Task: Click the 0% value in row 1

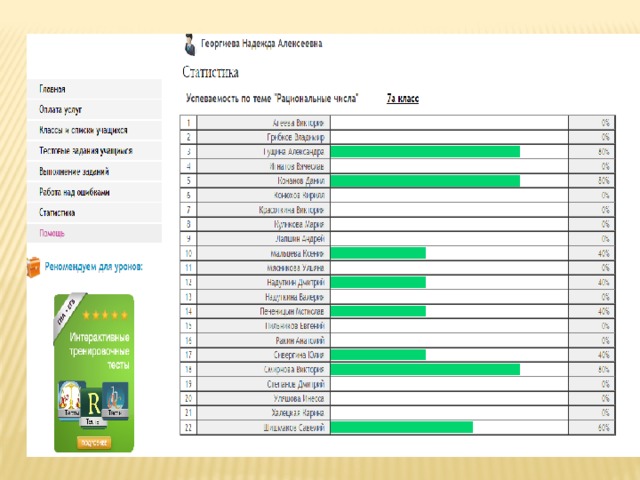Action: 605,123
